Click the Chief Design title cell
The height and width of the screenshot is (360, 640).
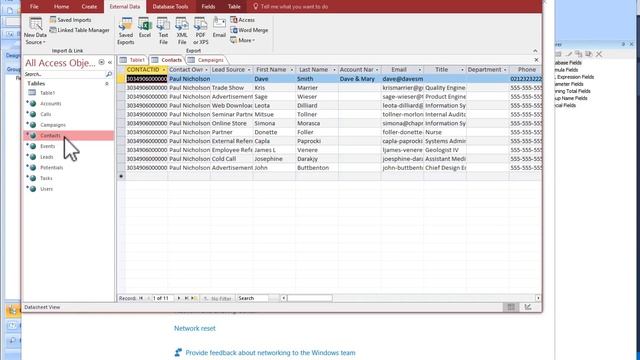445,168
